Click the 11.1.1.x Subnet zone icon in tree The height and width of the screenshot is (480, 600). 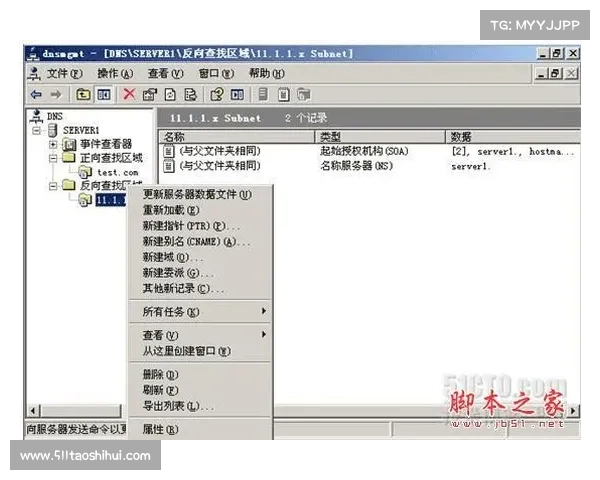pos(85,199)
